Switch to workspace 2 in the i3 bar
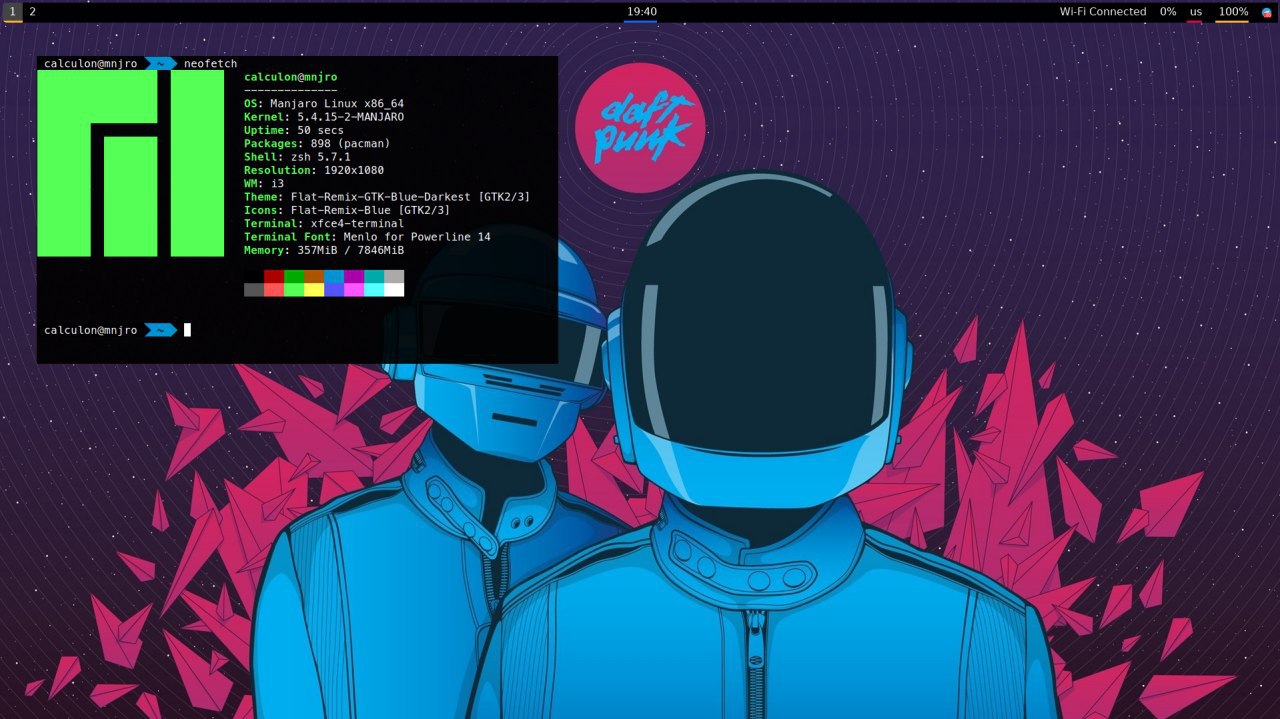The image size is (1280, 719). click(x=33, y=12)
